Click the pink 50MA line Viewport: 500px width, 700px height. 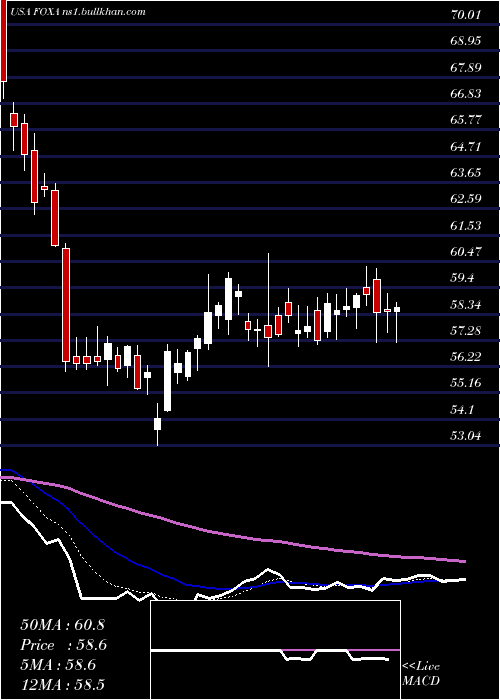[x=232, y=534]
